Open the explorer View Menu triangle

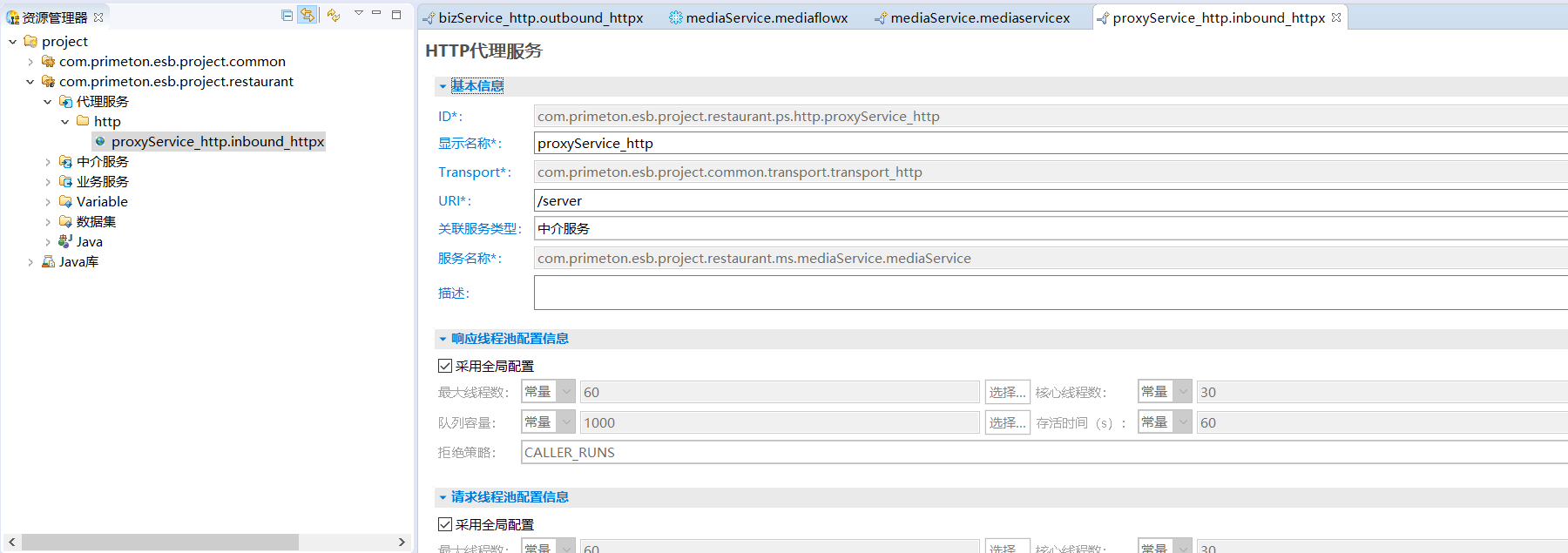[358, 14]
